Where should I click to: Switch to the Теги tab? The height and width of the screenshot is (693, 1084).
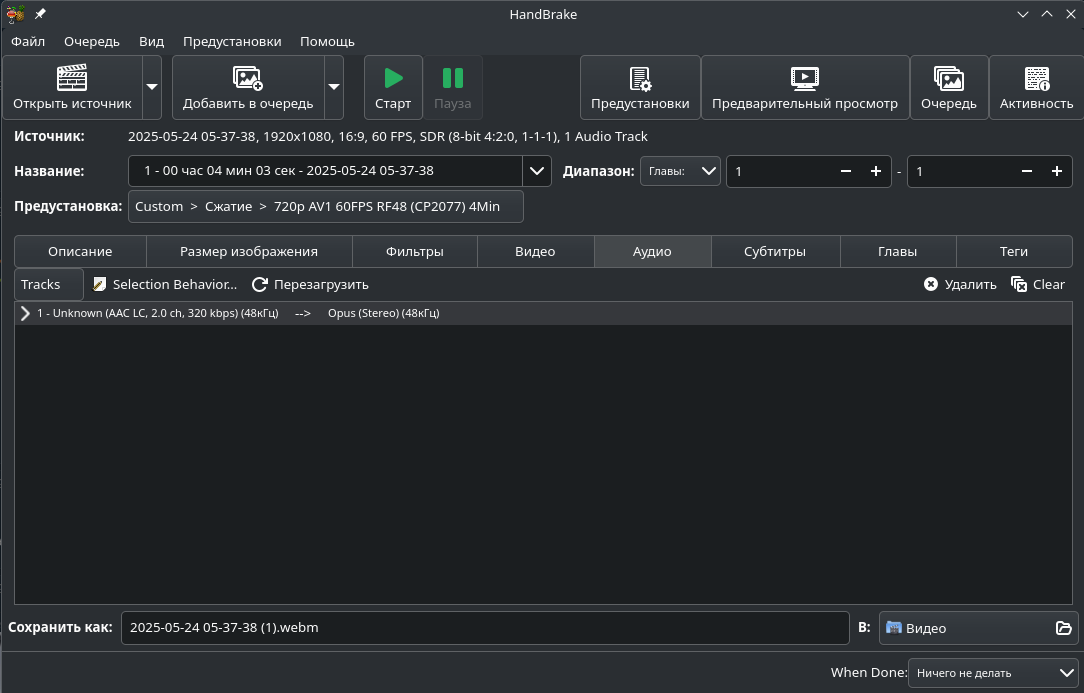[1013, 251]
